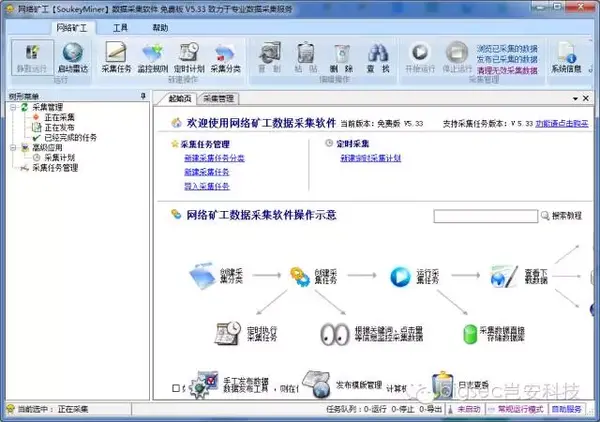The width and height of the screenshot is (600, 422).
Task: Click the 发布模版管理 globe icon
Action: coord(316,385)
